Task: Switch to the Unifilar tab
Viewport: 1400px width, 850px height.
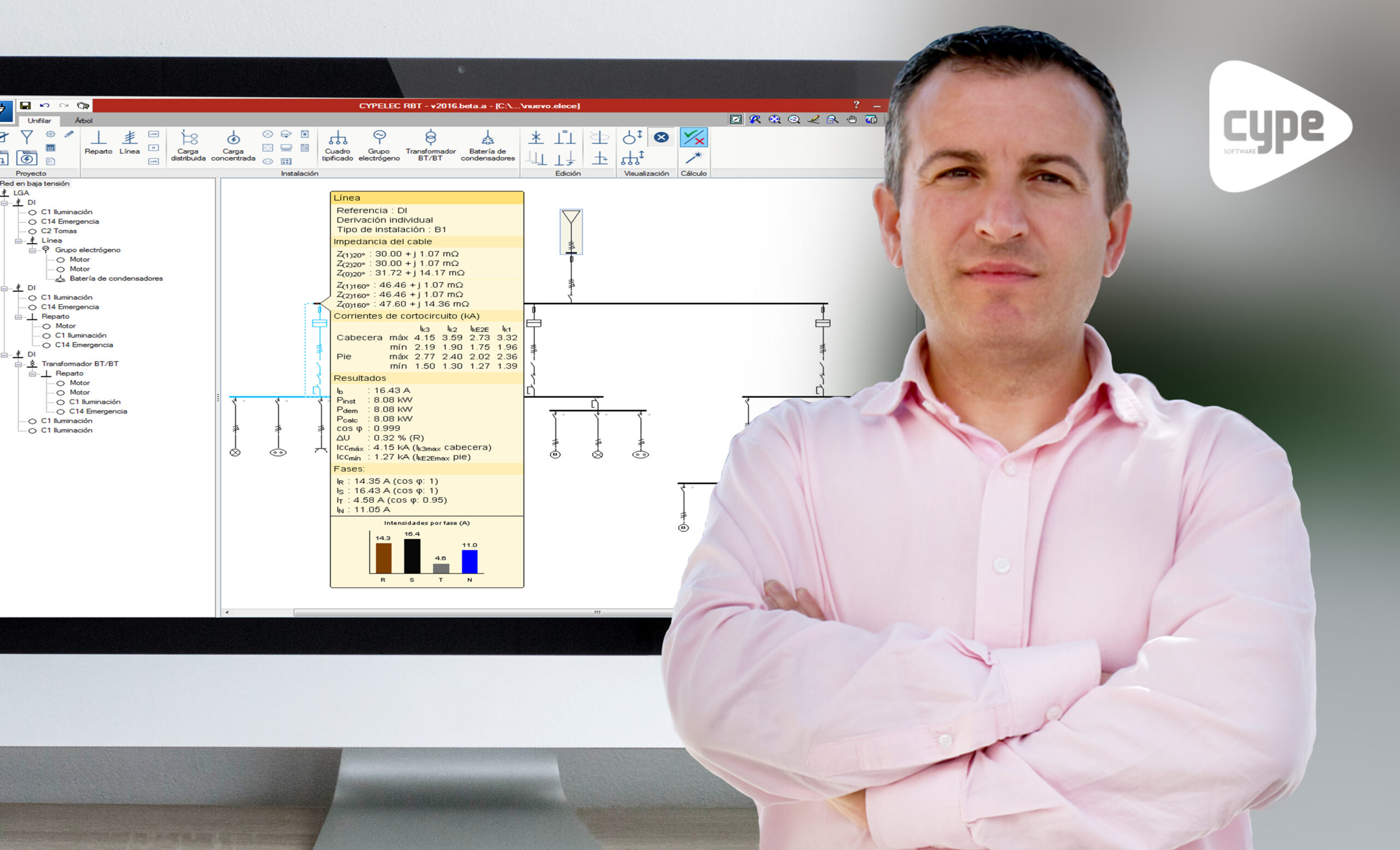Action: coord(39,120)
